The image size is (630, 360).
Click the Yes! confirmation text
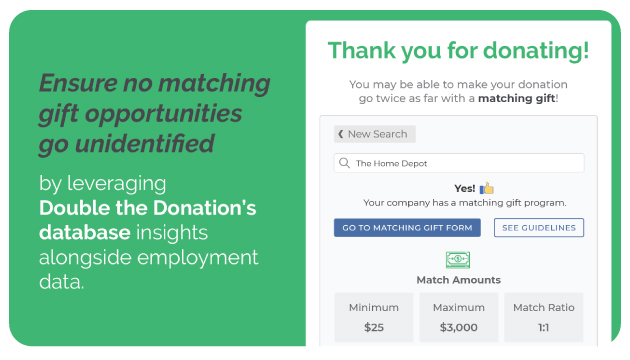(464, 188)
